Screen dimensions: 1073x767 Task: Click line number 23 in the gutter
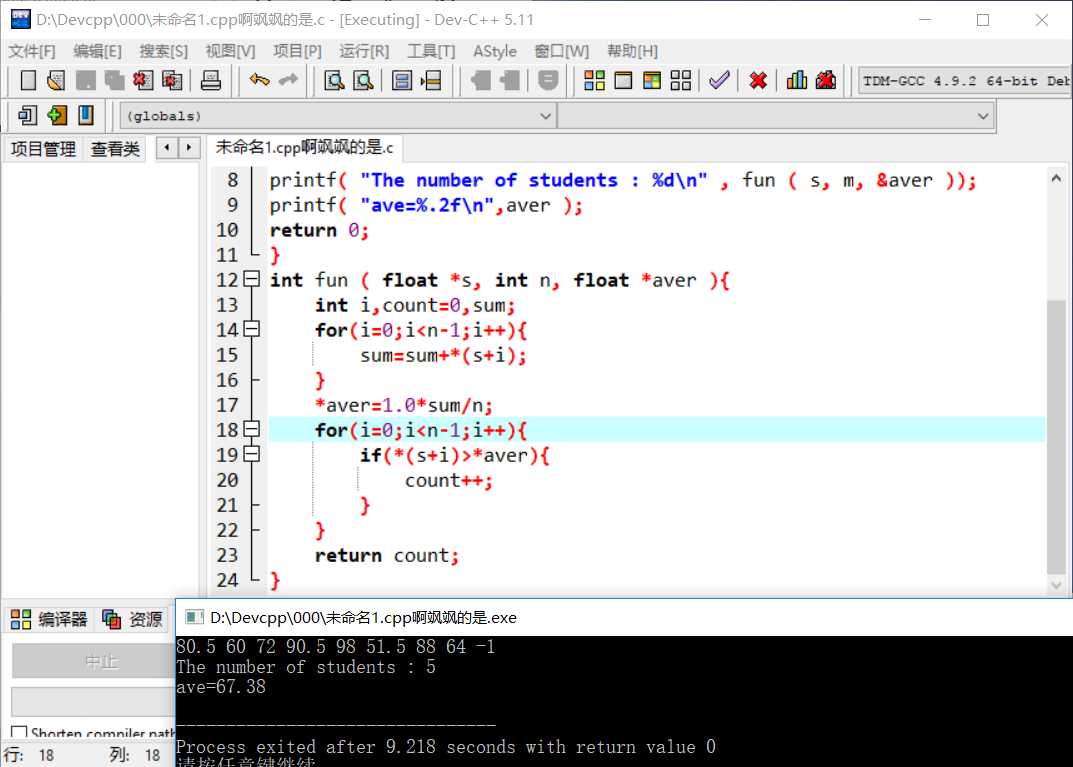(227, 555)
